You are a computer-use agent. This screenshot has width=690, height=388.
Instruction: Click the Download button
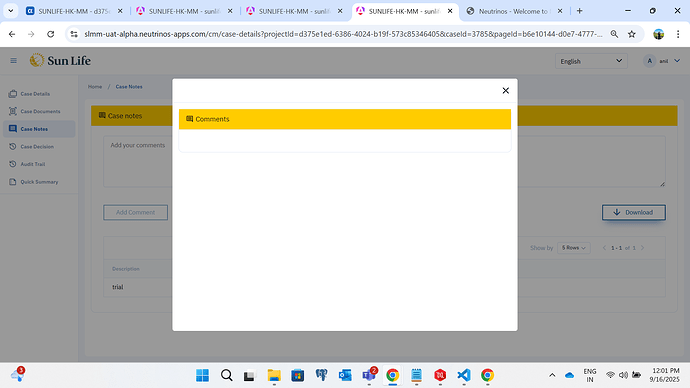[x=634, y=212]
